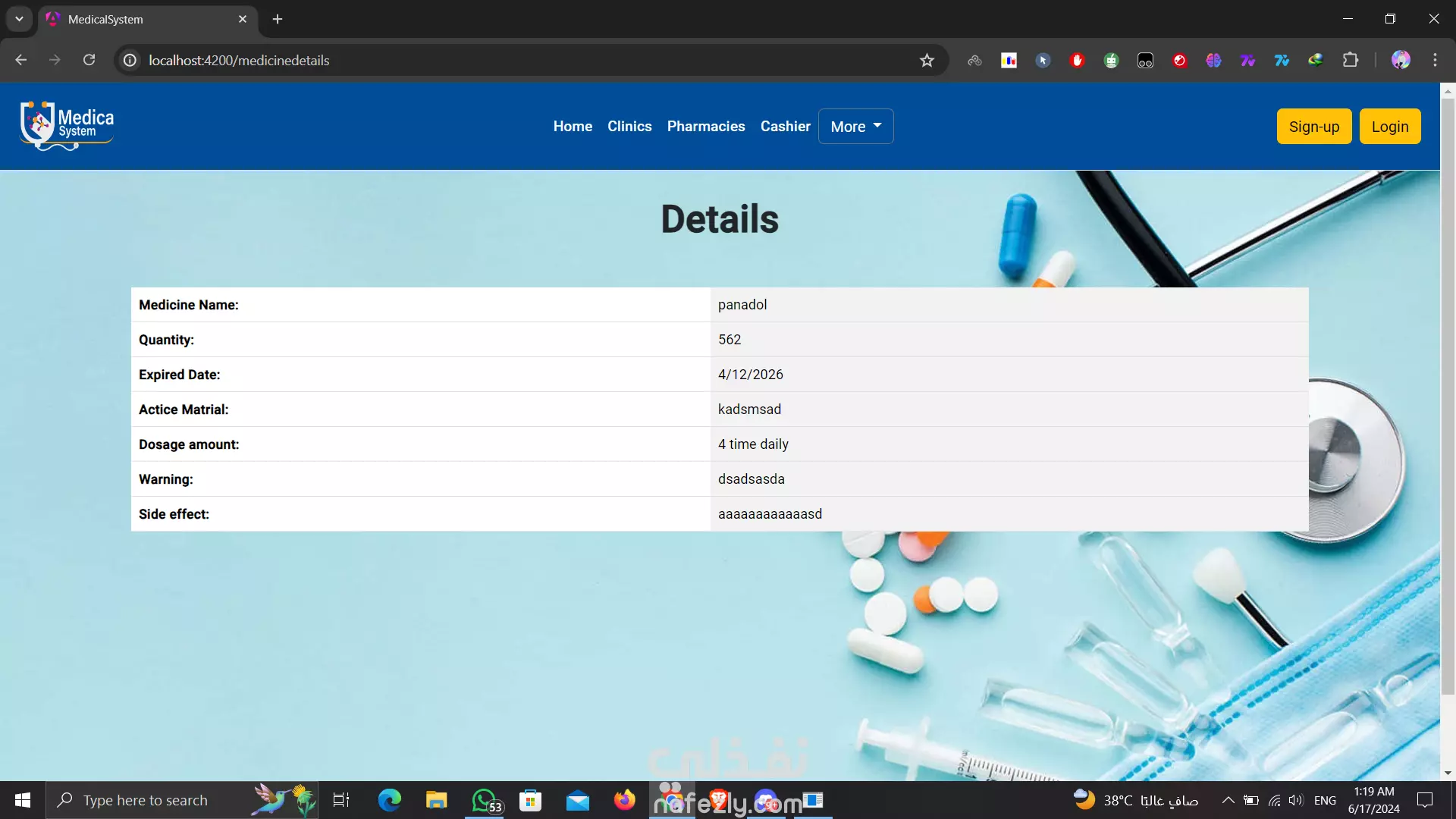This screenshot has height=819, width=1456.
Task: Open the clock showing 1:19 AM
Action: (1373, 800)
